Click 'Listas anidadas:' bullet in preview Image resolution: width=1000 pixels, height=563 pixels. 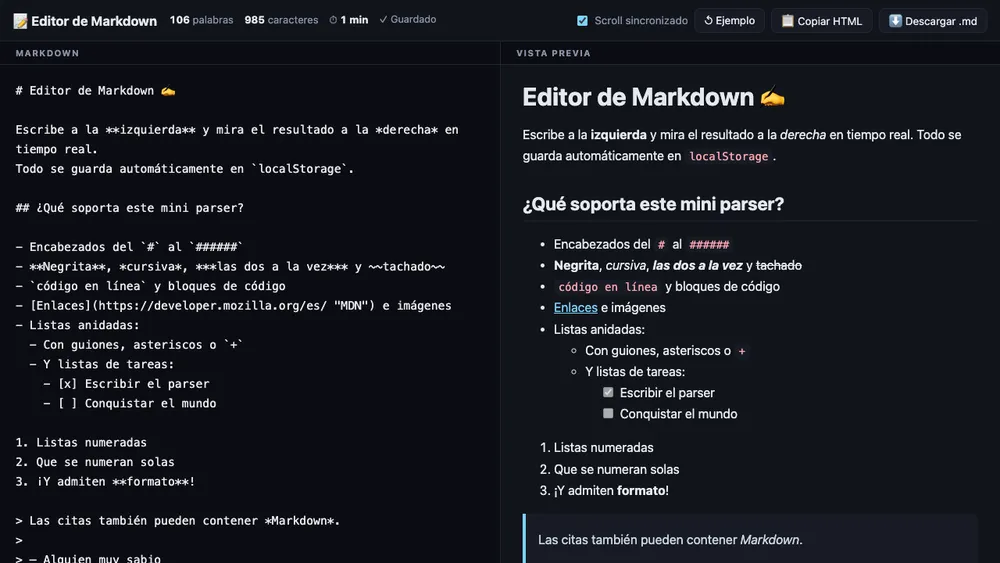coord(599,329)
